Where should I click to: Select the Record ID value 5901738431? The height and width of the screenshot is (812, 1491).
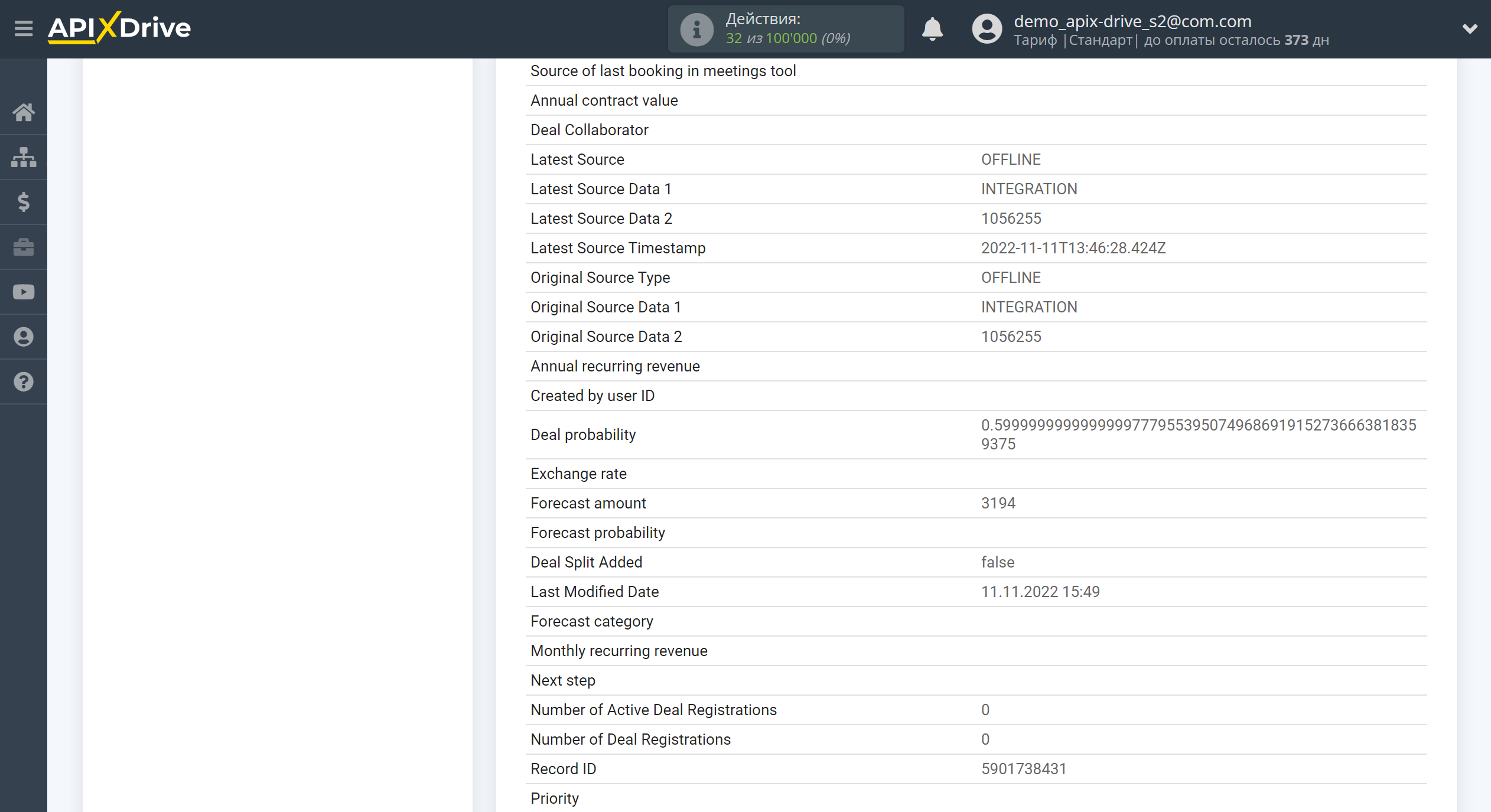[x=1024, y=769]
